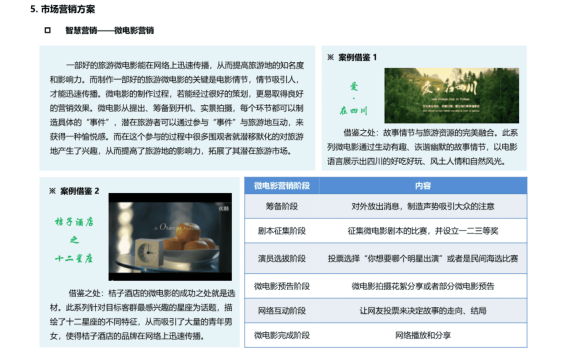Click the ※ symbol beside 案例借鉴 1
Screen dimensions: 570x360
click(x=330, y=57)
